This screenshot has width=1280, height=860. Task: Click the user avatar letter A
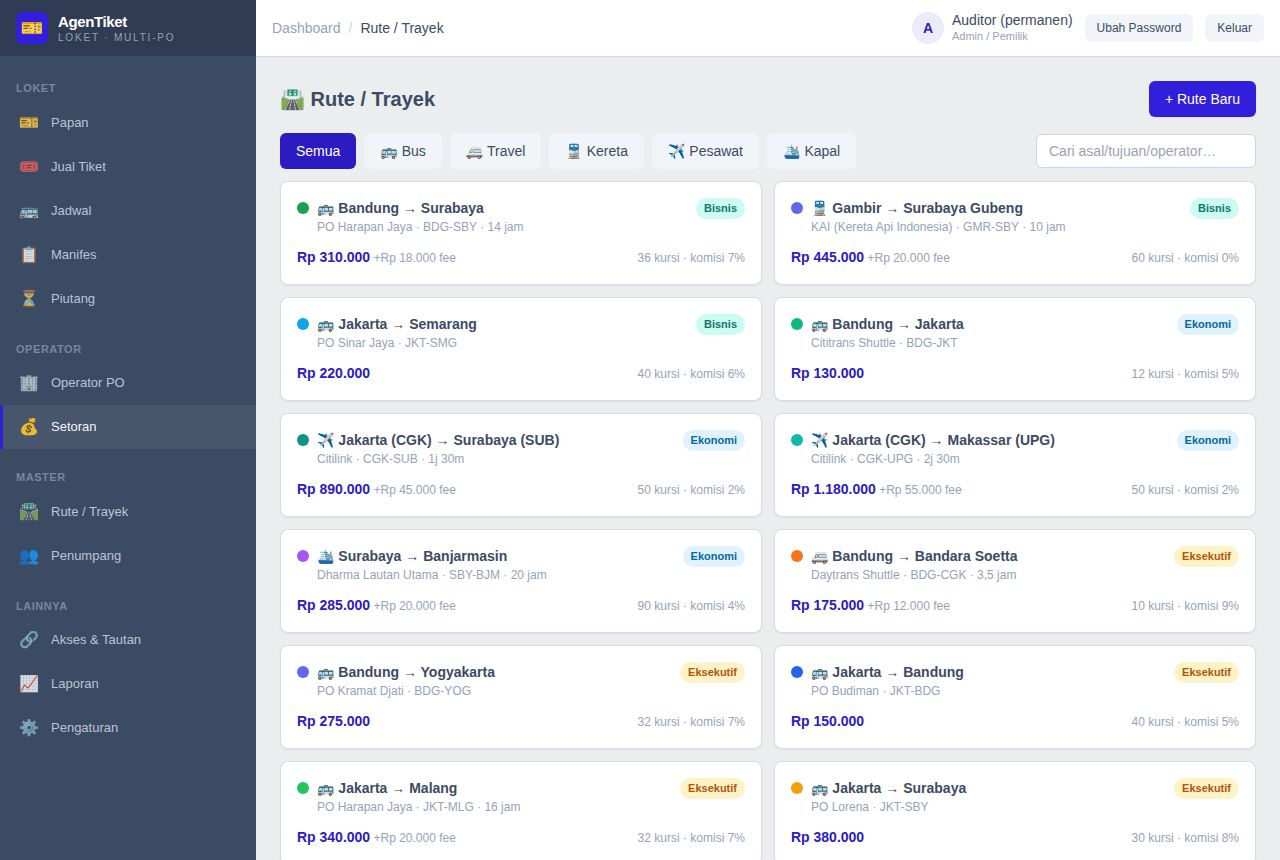[x=928, y=28]
